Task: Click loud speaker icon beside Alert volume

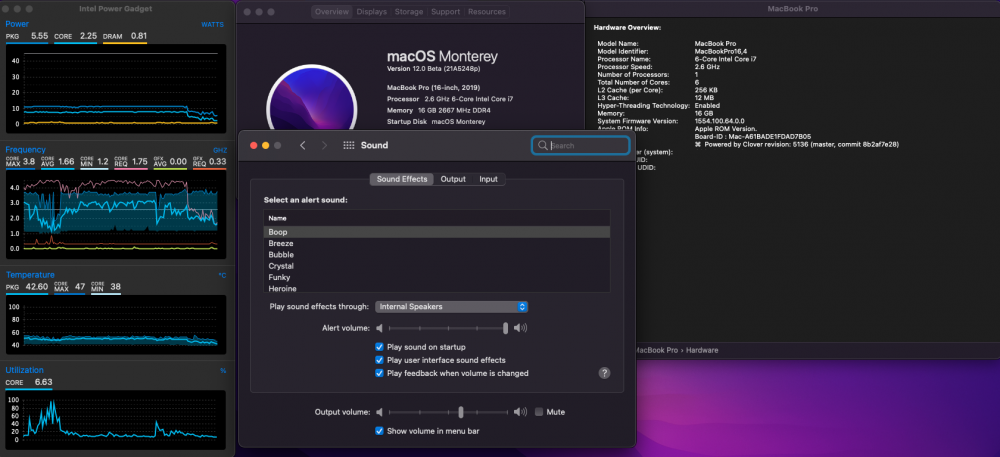Action: pyautogui.click(x=520, y=328)
